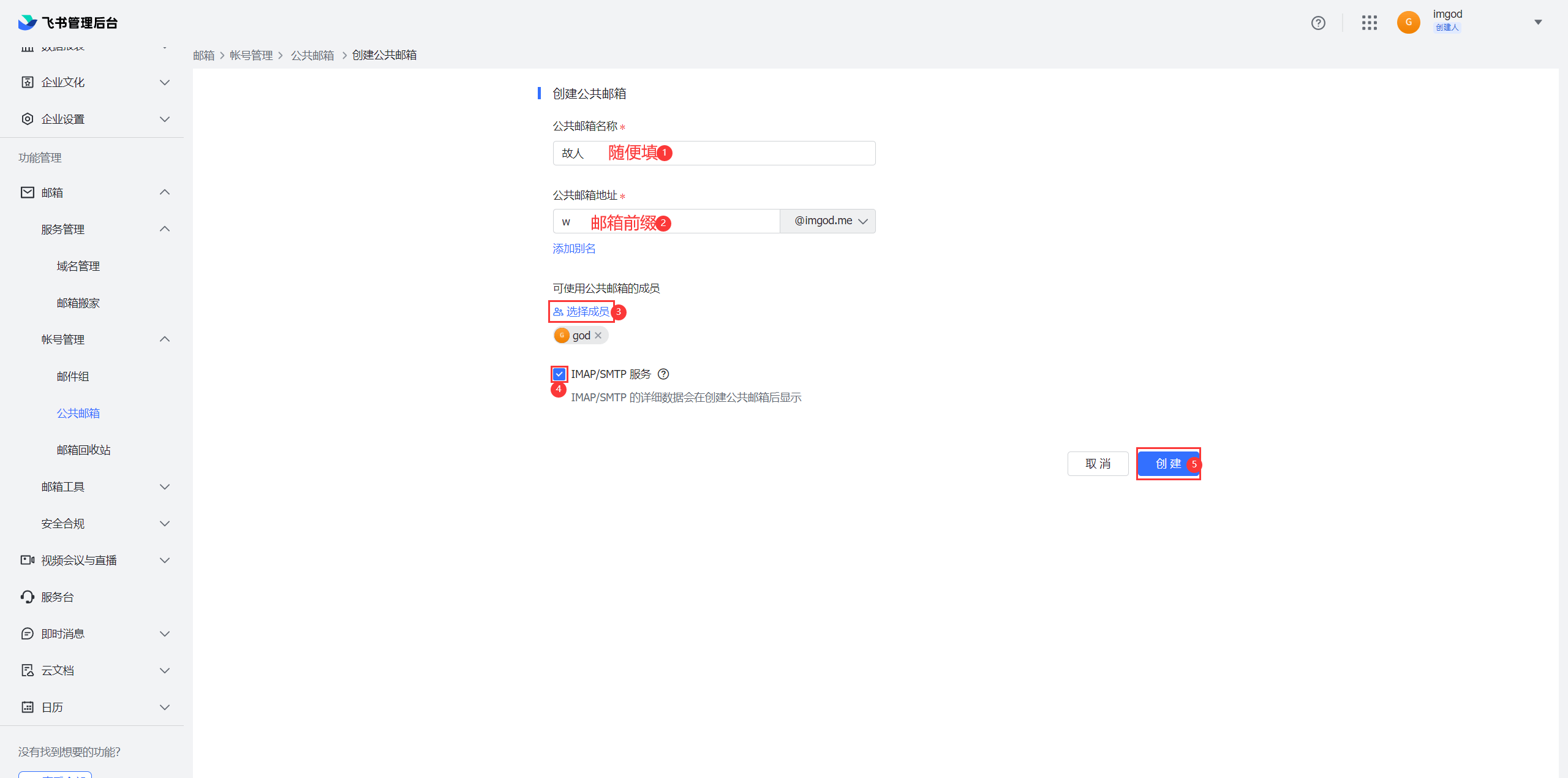Open the @imgod.me domain dropdown
Viewport: 1568px width, 778px height.
point(828,221)
